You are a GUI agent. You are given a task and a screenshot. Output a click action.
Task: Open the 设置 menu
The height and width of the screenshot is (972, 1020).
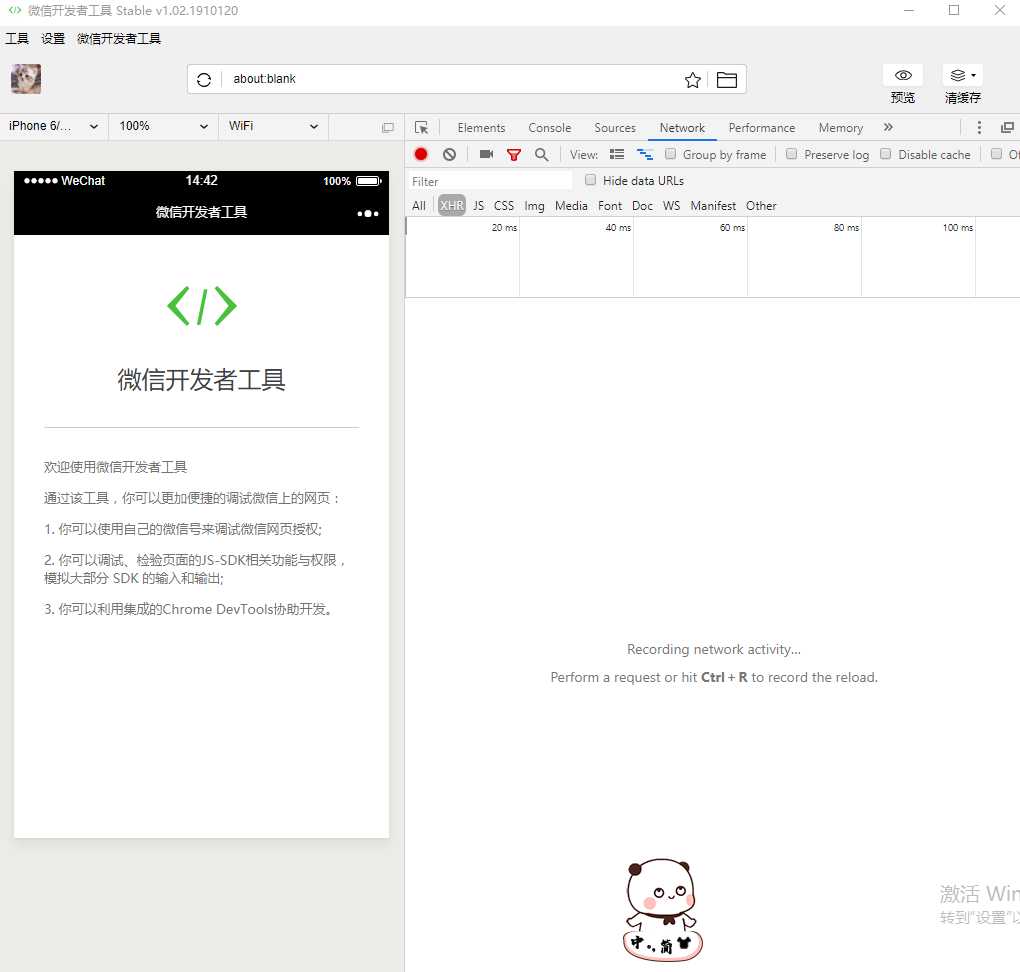pos(53,38)
